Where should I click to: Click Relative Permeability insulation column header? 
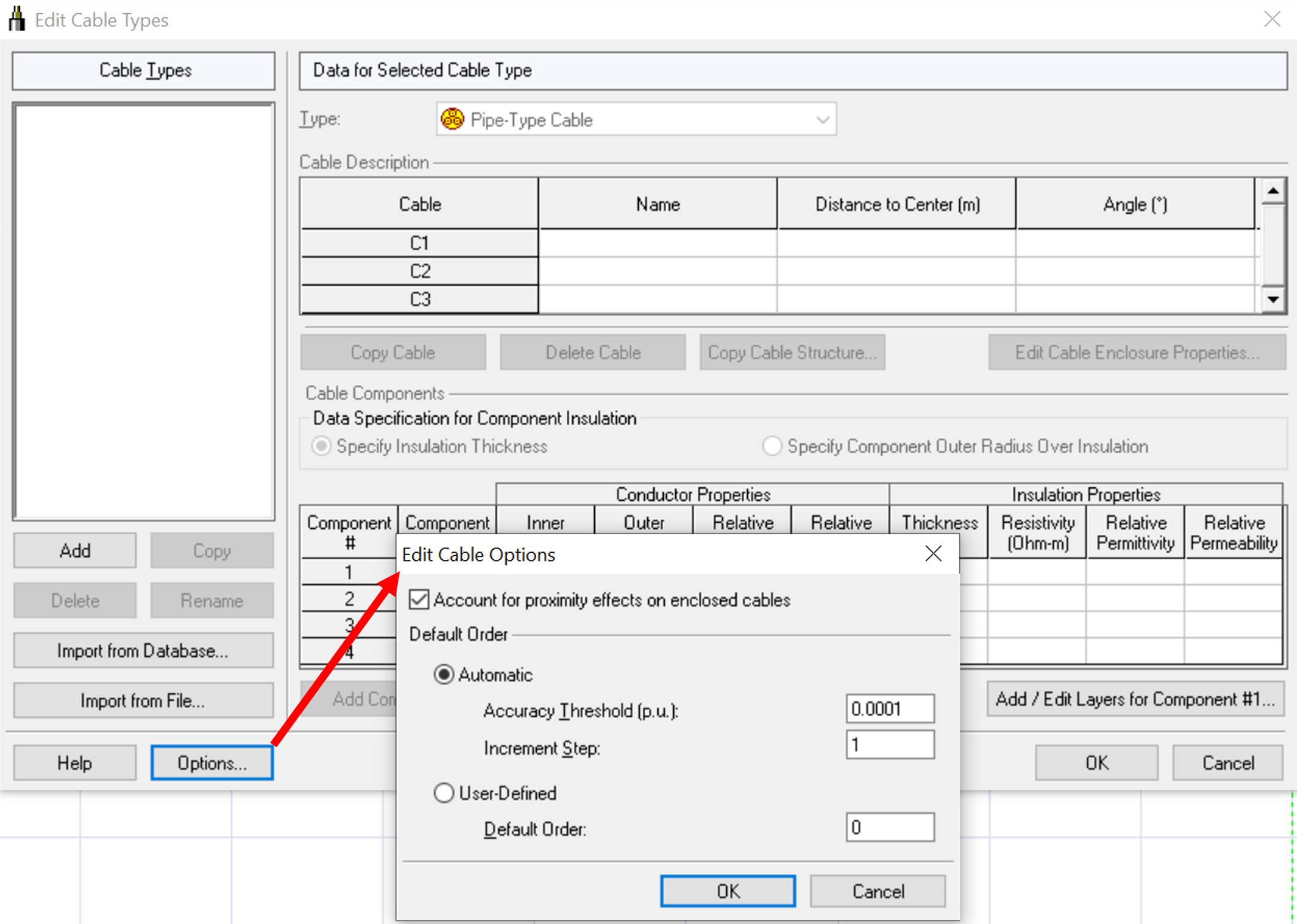point(1234,532)
